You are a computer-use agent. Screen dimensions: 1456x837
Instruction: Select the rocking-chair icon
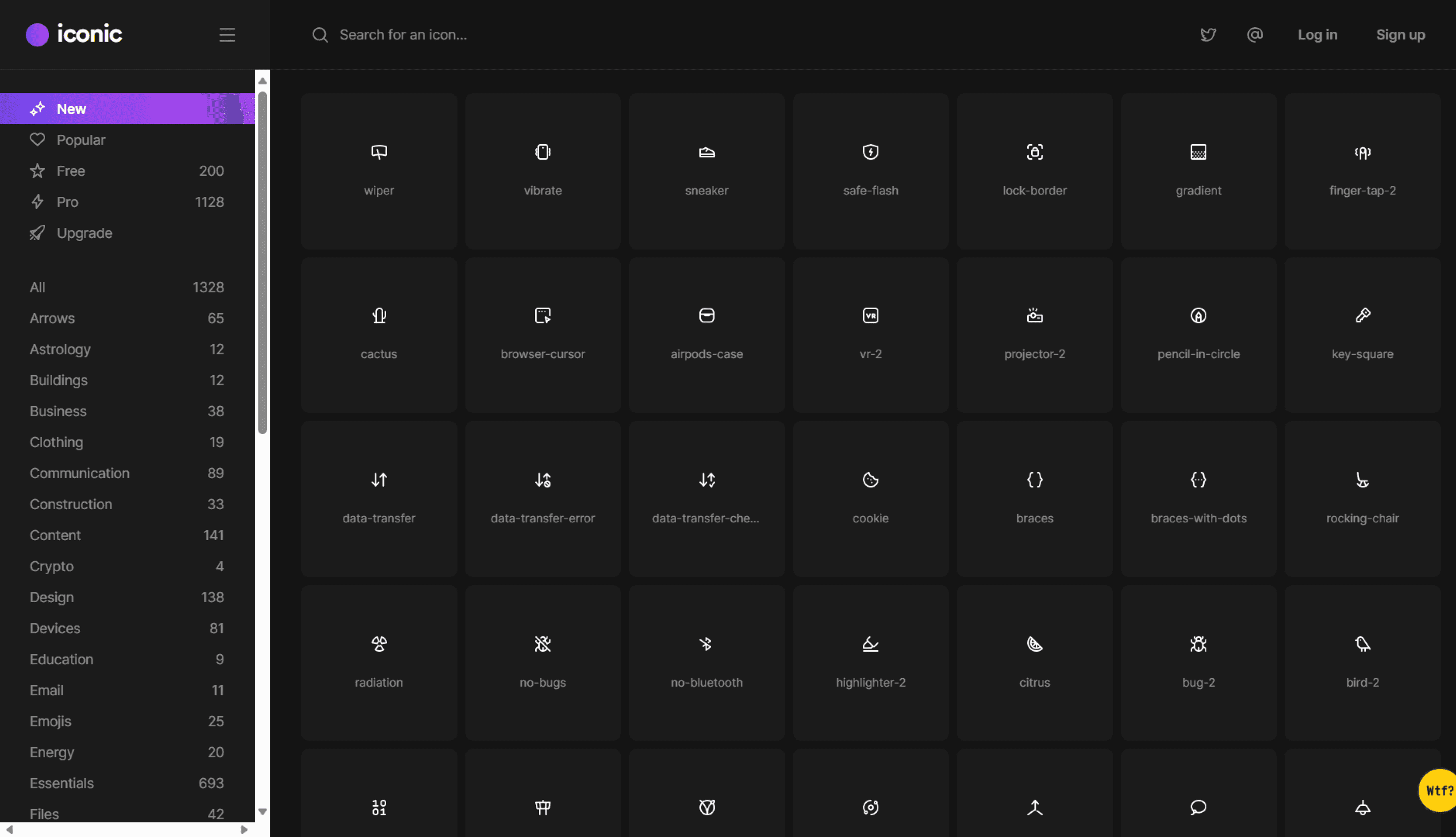[x=1362, y=499]
